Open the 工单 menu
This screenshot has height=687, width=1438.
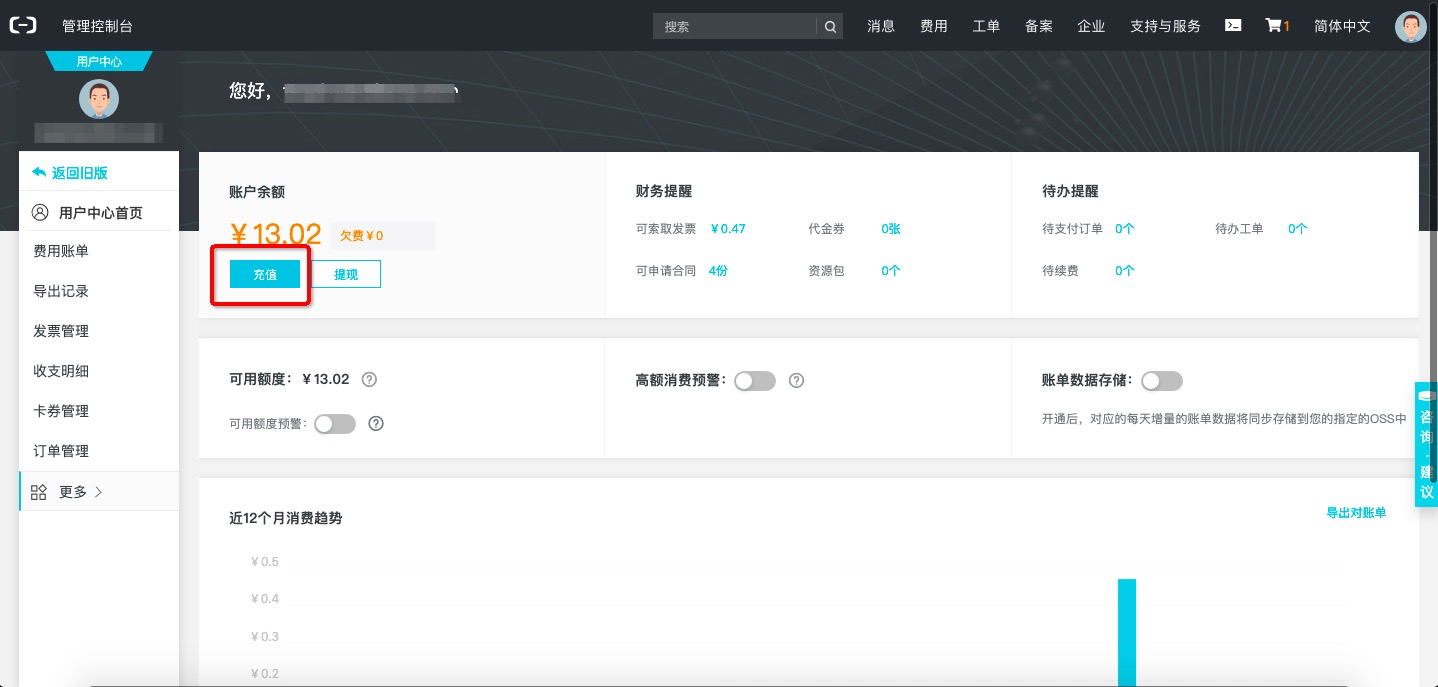tap(986, 26)
